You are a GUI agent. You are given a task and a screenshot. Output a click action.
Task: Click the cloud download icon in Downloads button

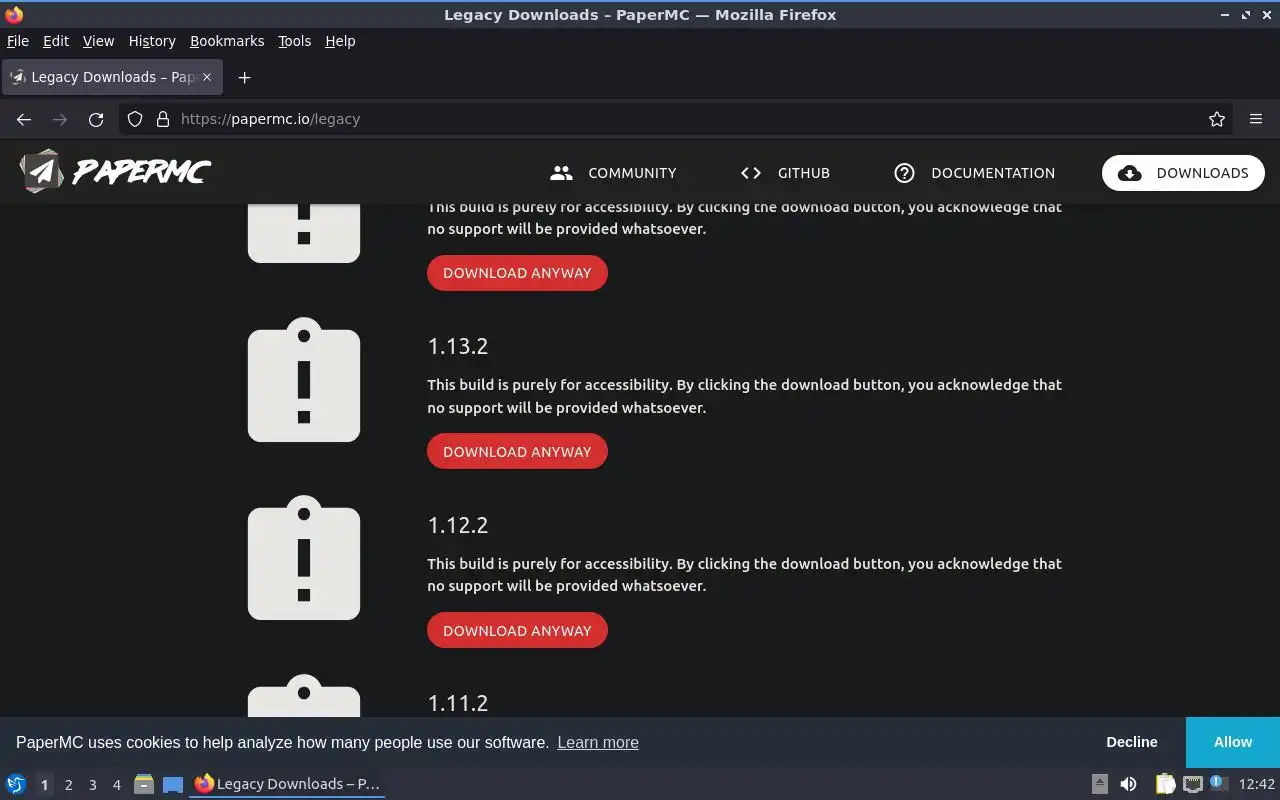click(1130, 173)
